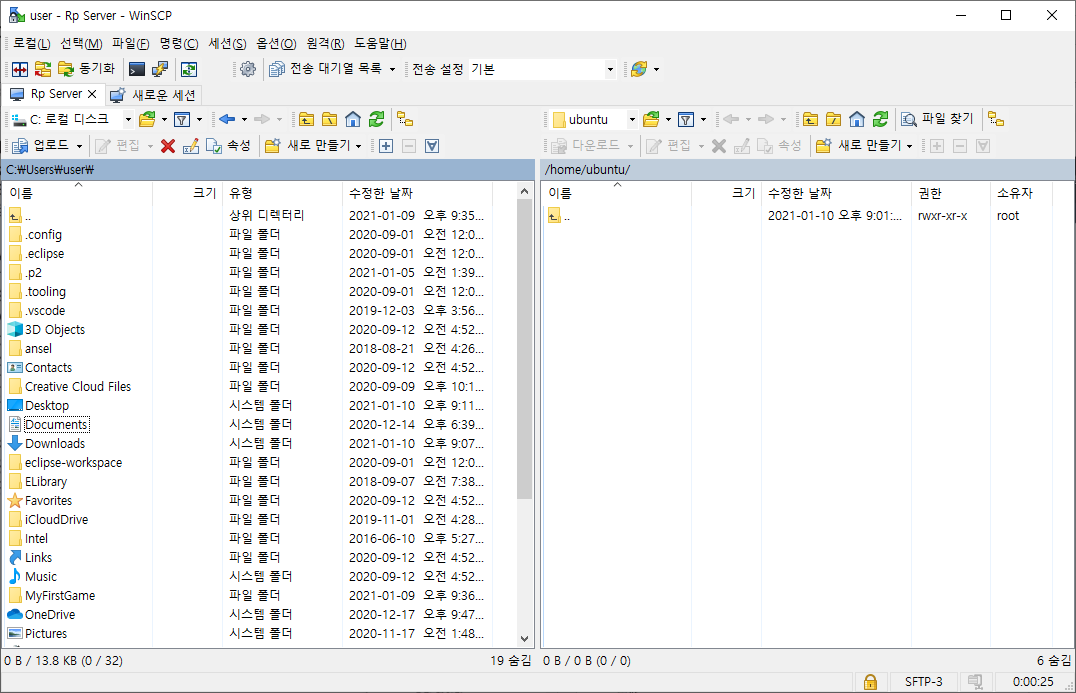Open in PuTTY icon
This screenshot has width=1076, height=693.
pos(160,69)
